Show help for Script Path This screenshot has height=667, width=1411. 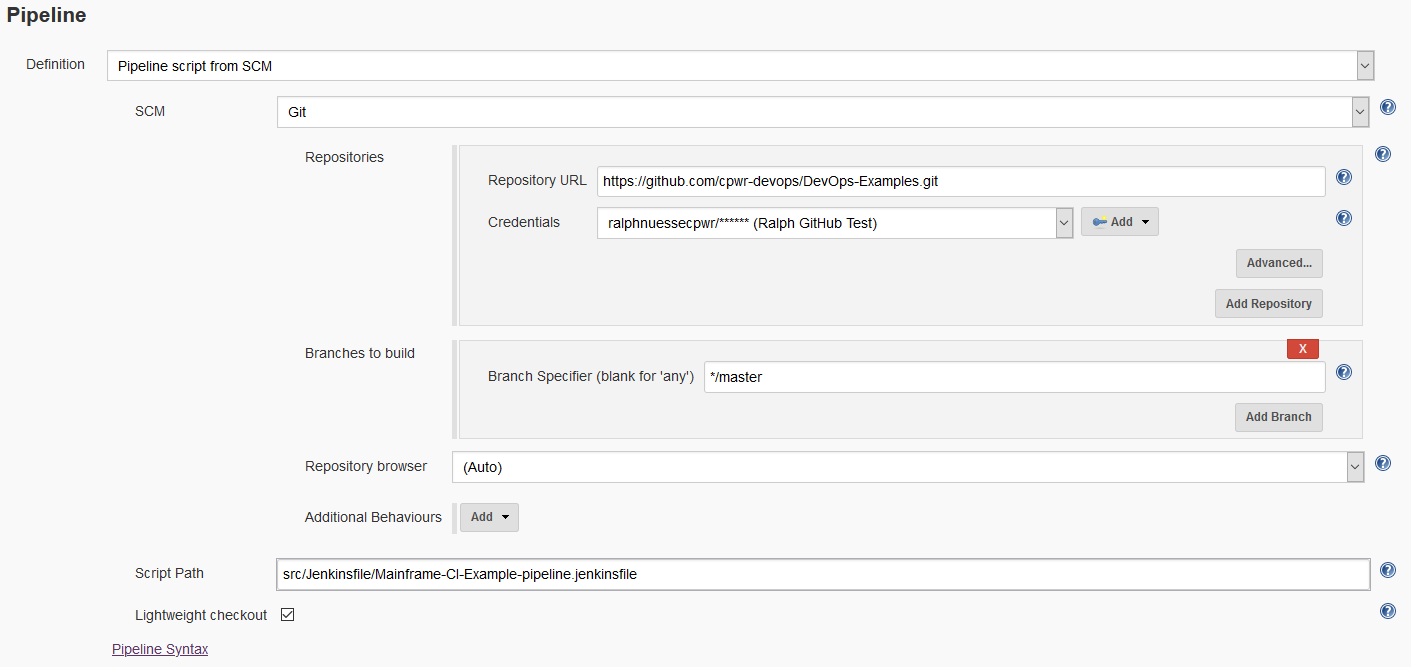[1388, 570]
